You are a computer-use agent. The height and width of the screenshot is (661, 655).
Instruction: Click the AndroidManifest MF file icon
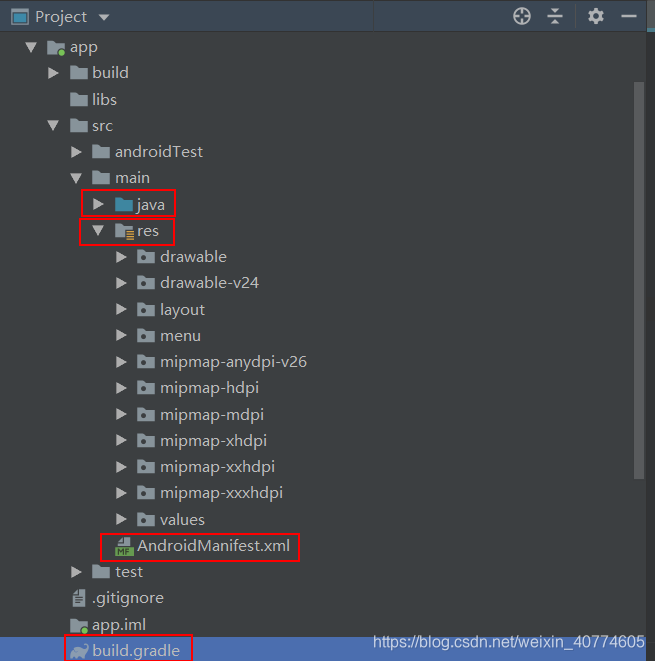click(124, 547)
